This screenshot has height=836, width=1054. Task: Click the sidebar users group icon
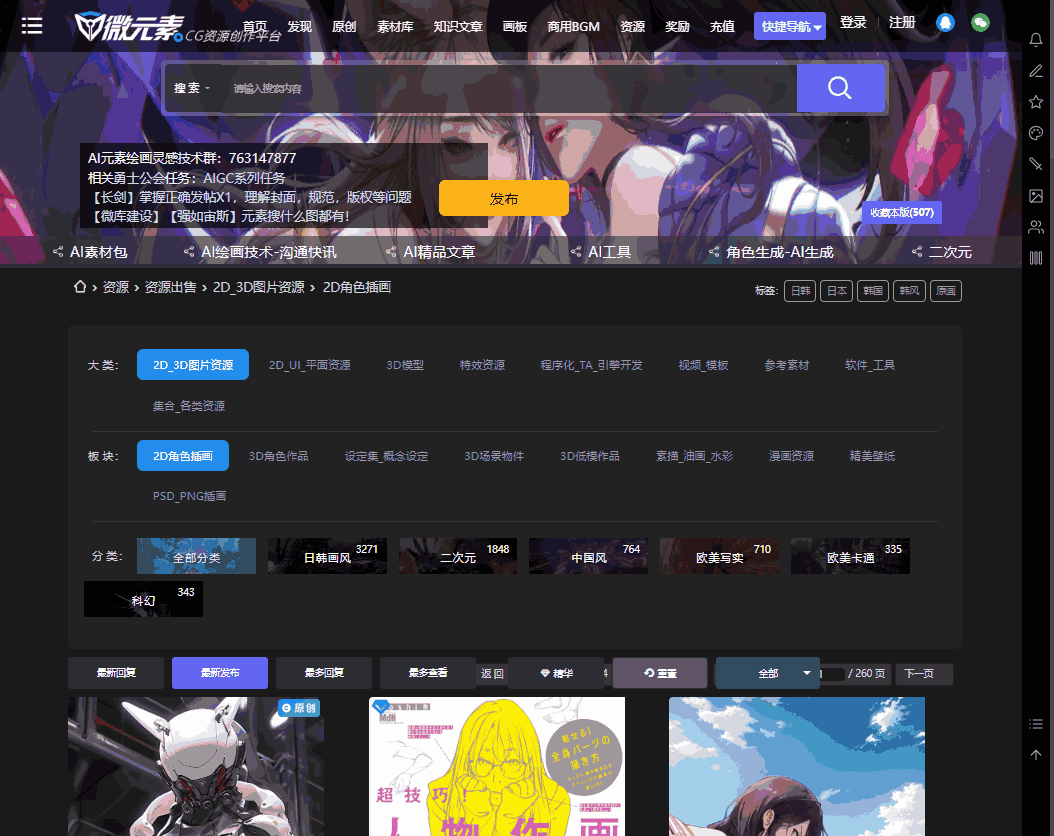tap(1036, 226)
